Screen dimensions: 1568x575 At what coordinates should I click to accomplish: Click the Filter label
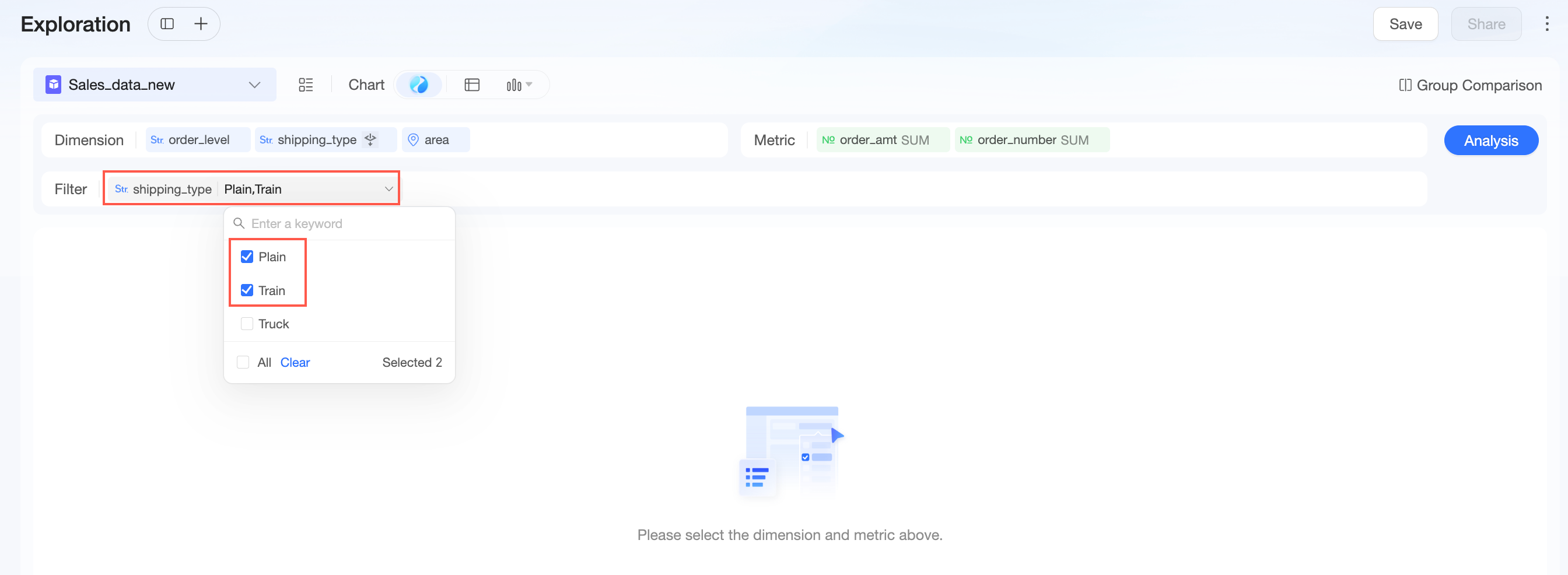71,189
